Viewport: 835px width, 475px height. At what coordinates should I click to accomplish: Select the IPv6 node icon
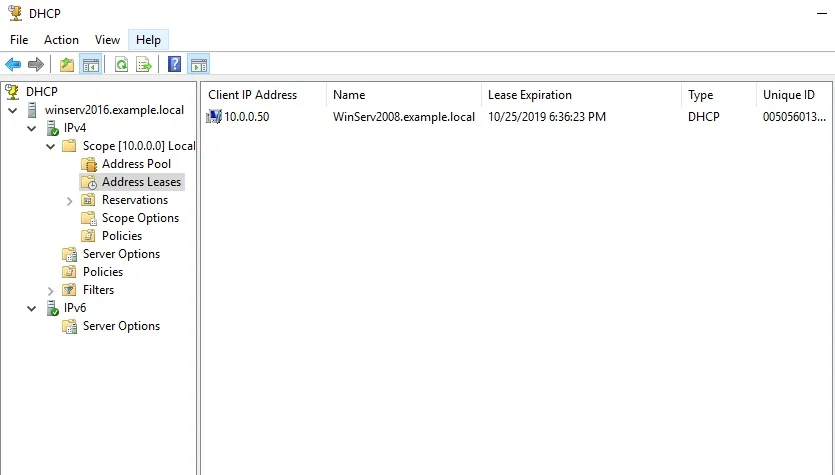(x=52, y=308)
